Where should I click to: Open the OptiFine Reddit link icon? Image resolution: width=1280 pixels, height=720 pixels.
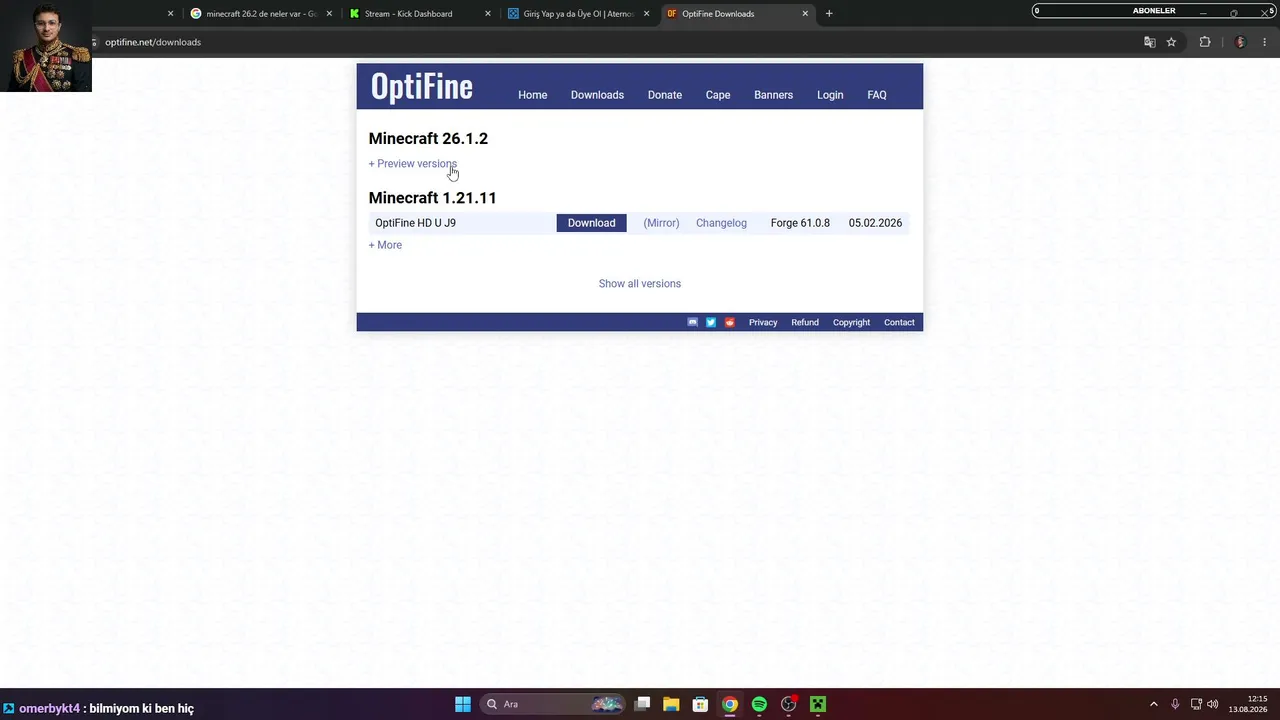[730, 322]
